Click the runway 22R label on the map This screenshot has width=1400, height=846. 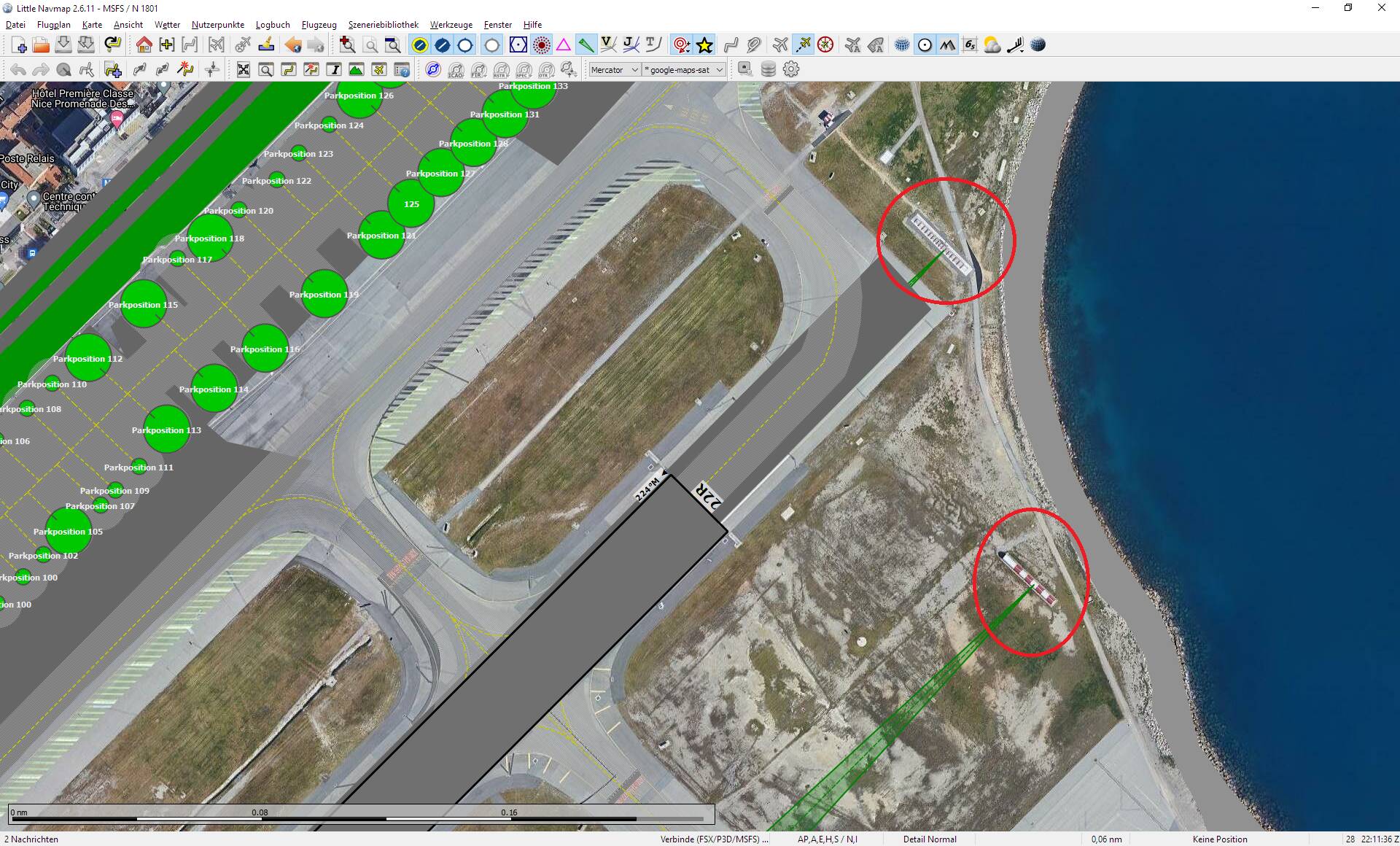pyautogui.click(x=709, y=498)
